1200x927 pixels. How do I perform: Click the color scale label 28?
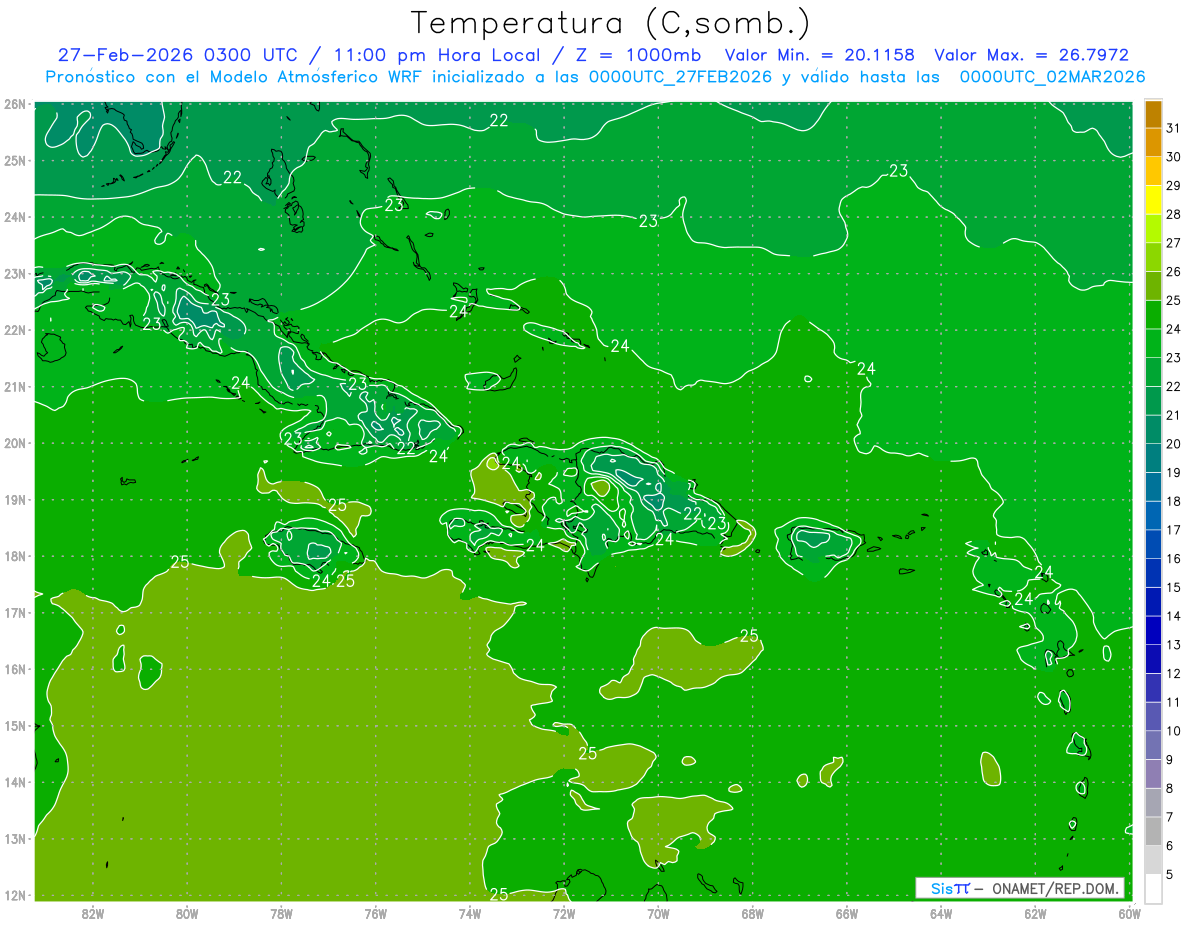1173,214
